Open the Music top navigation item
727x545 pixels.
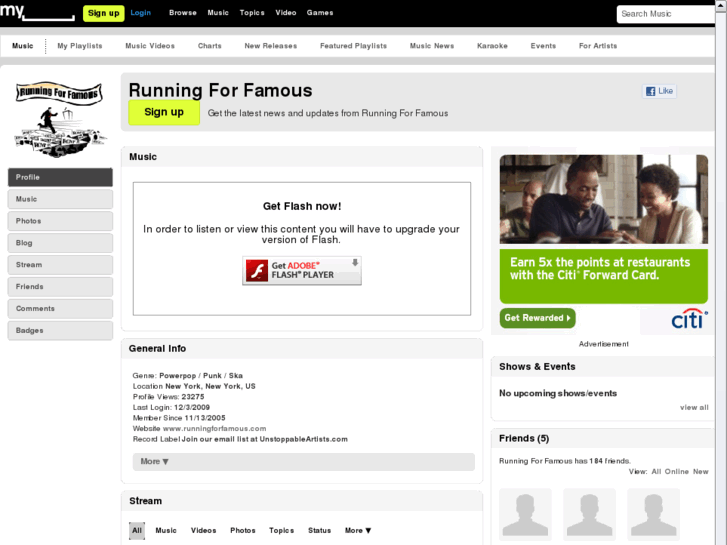coord(218,13)
